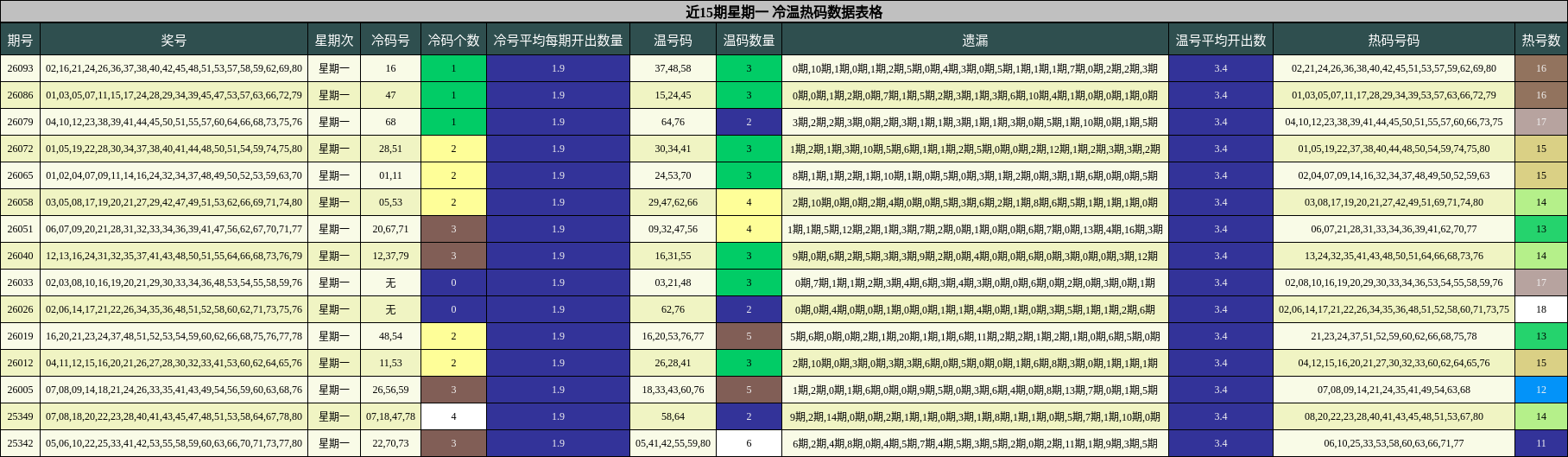This screenshot has width=1568, height=457.
Task: Select the 温号码 column header
Action: (673, 40)
